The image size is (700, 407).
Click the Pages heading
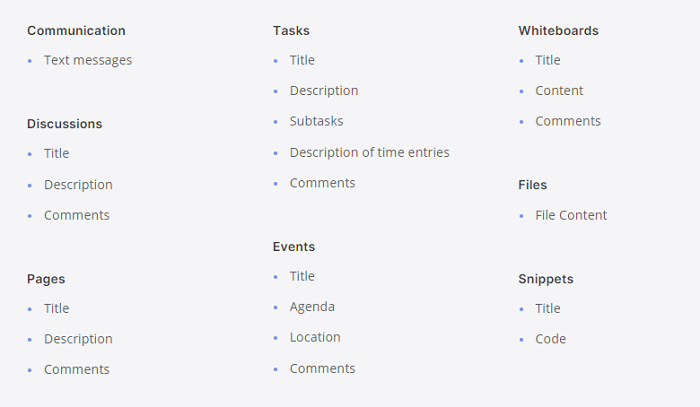tap(46, 279)
